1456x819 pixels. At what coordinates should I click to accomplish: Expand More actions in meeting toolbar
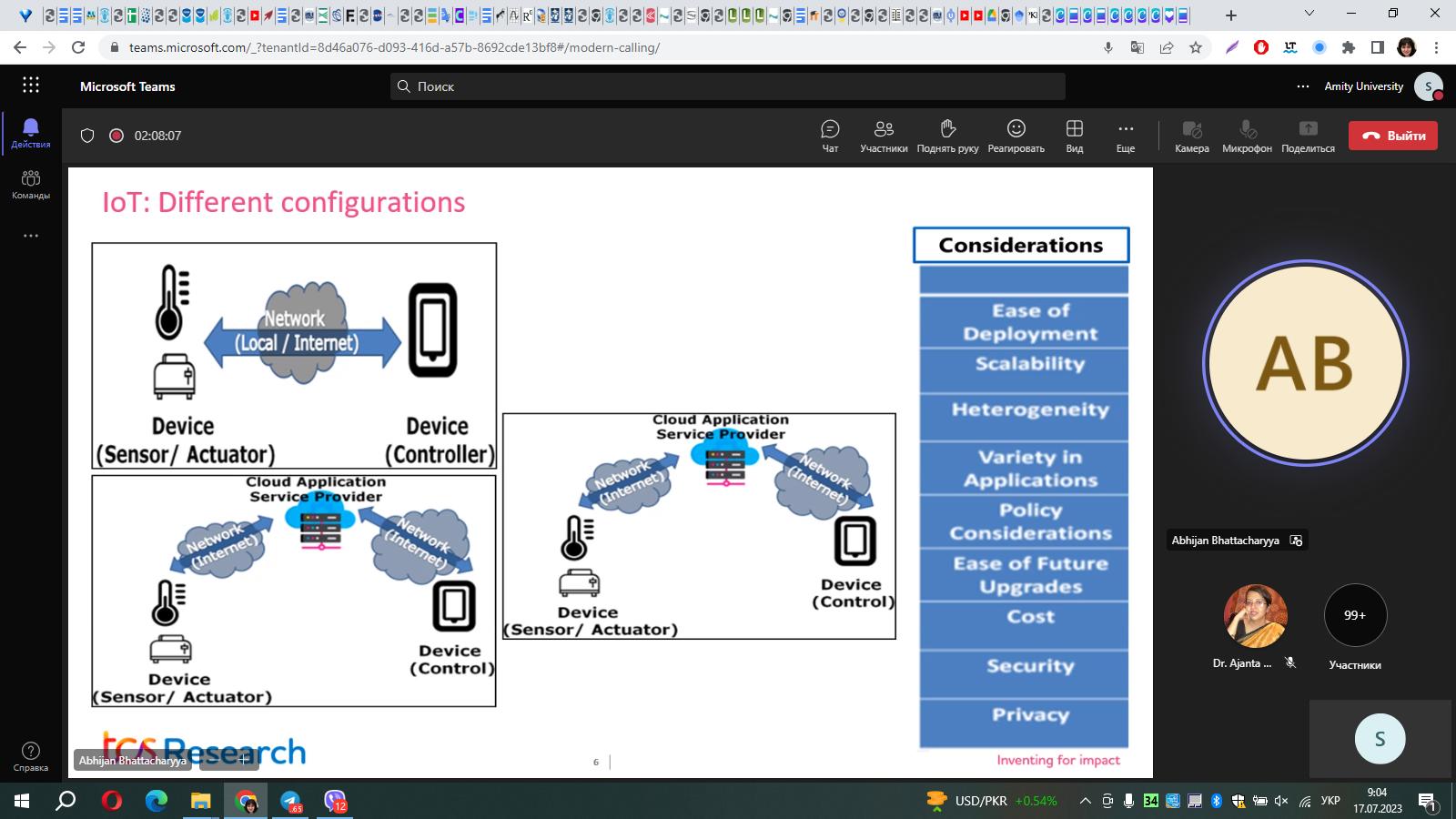pyautogui.click(x=1126, y=136)
